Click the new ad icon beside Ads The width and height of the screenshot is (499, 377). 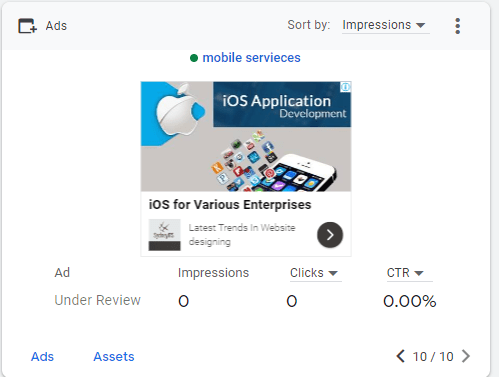(27, 26)
